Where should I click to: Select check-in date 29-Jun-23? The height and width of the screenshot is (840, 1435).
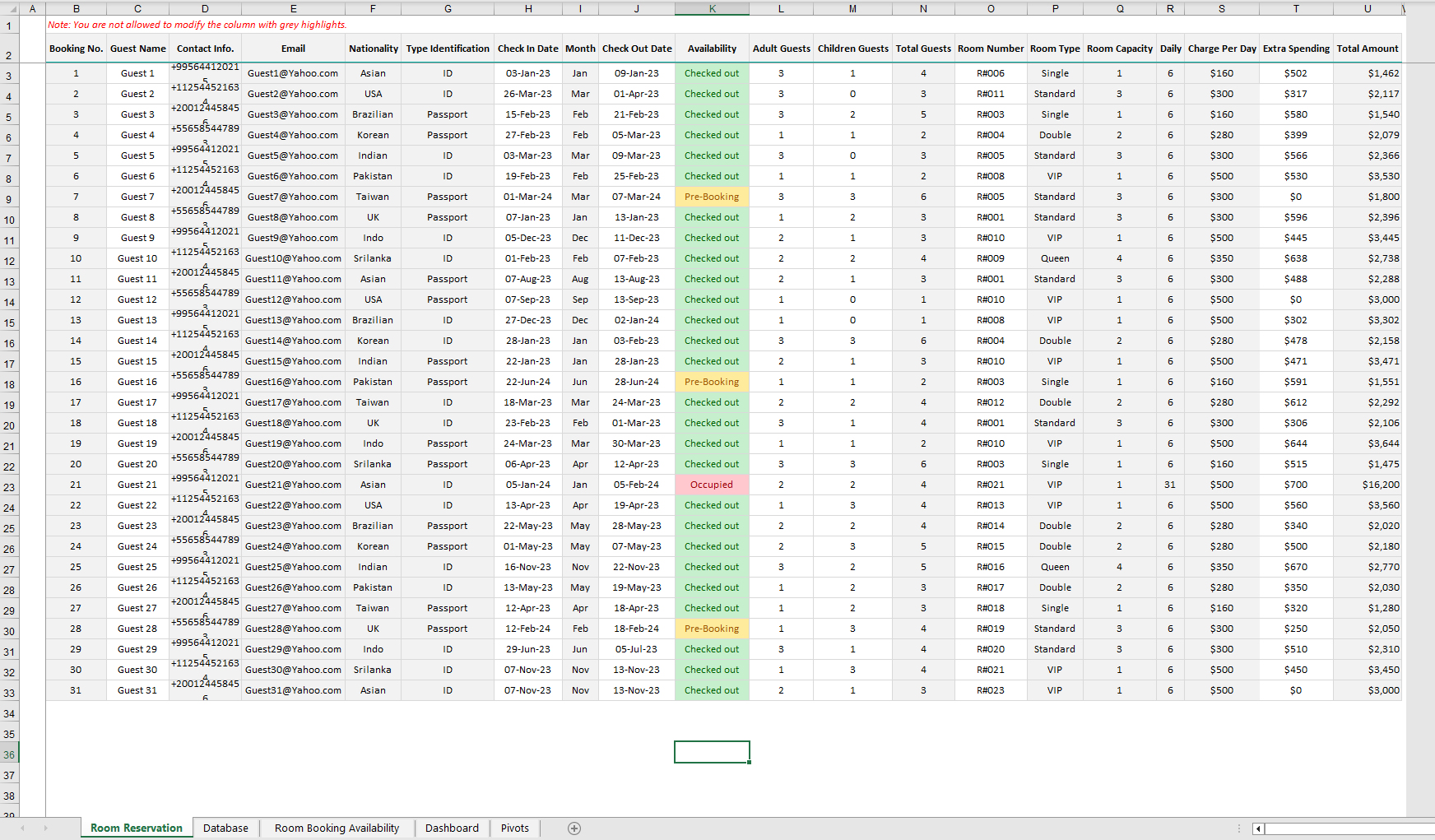click(x=528, y=649)
